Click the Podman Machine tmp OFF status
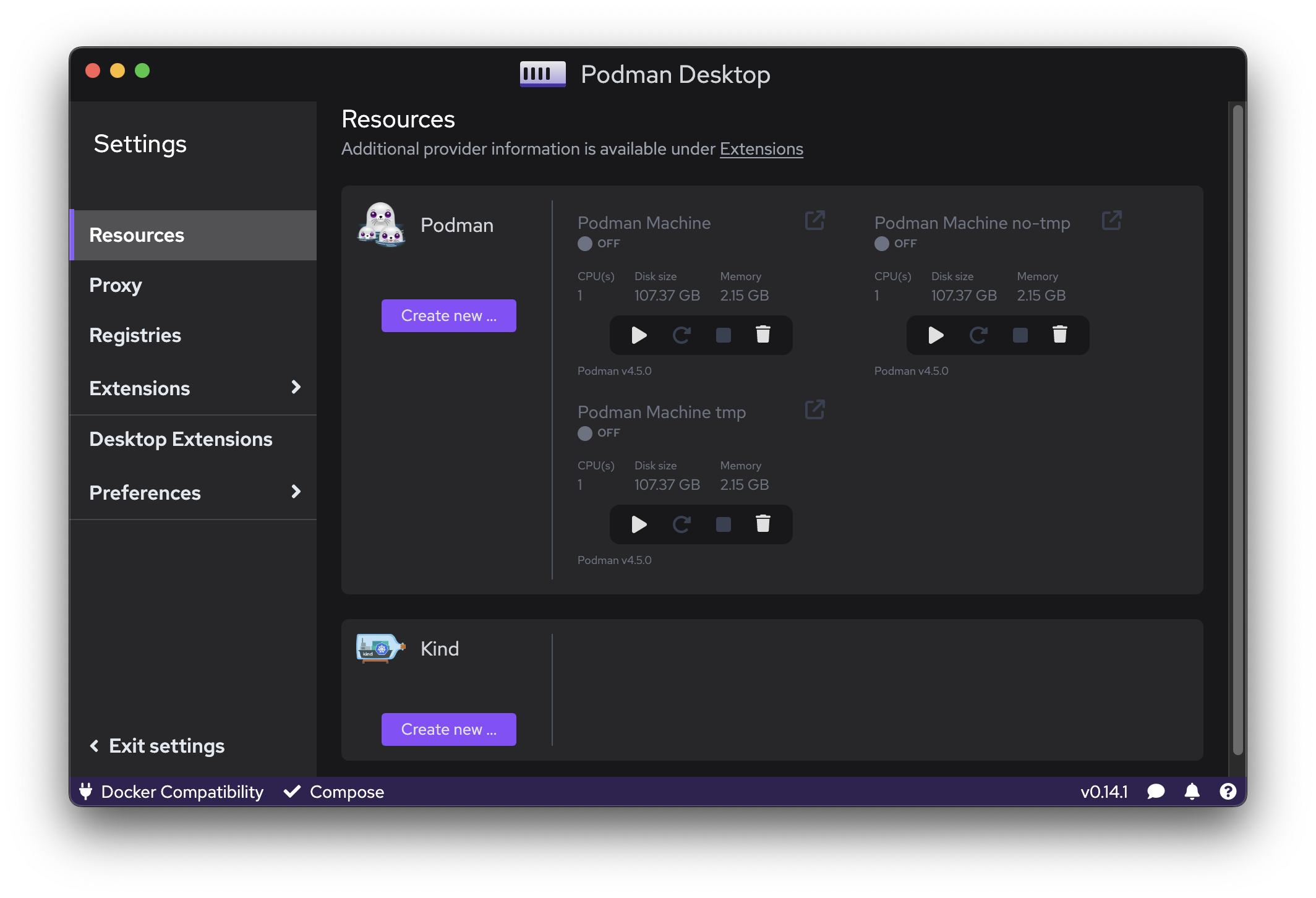 tap(599, 433)
